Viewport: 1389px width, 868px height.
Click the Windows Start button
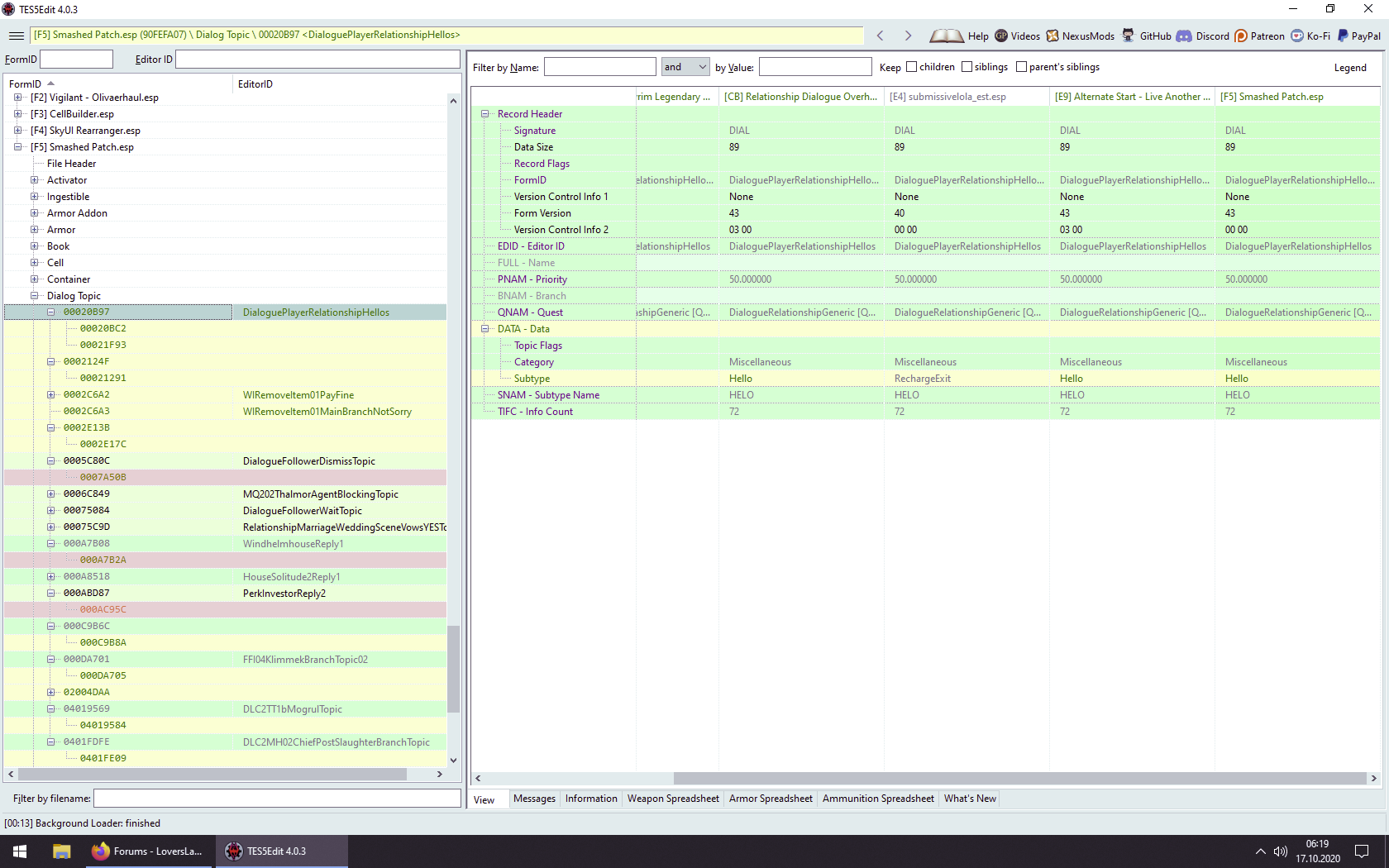(20, 851)
